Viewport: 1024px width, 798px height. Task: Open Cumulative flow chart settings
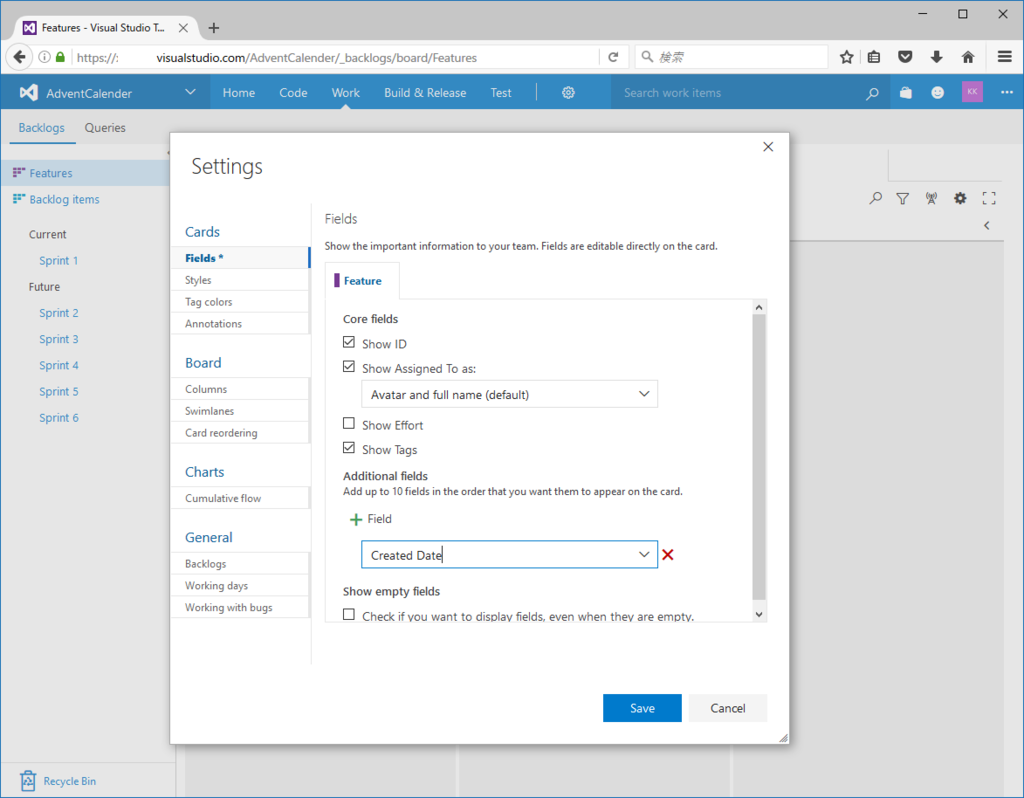[240, 498]
